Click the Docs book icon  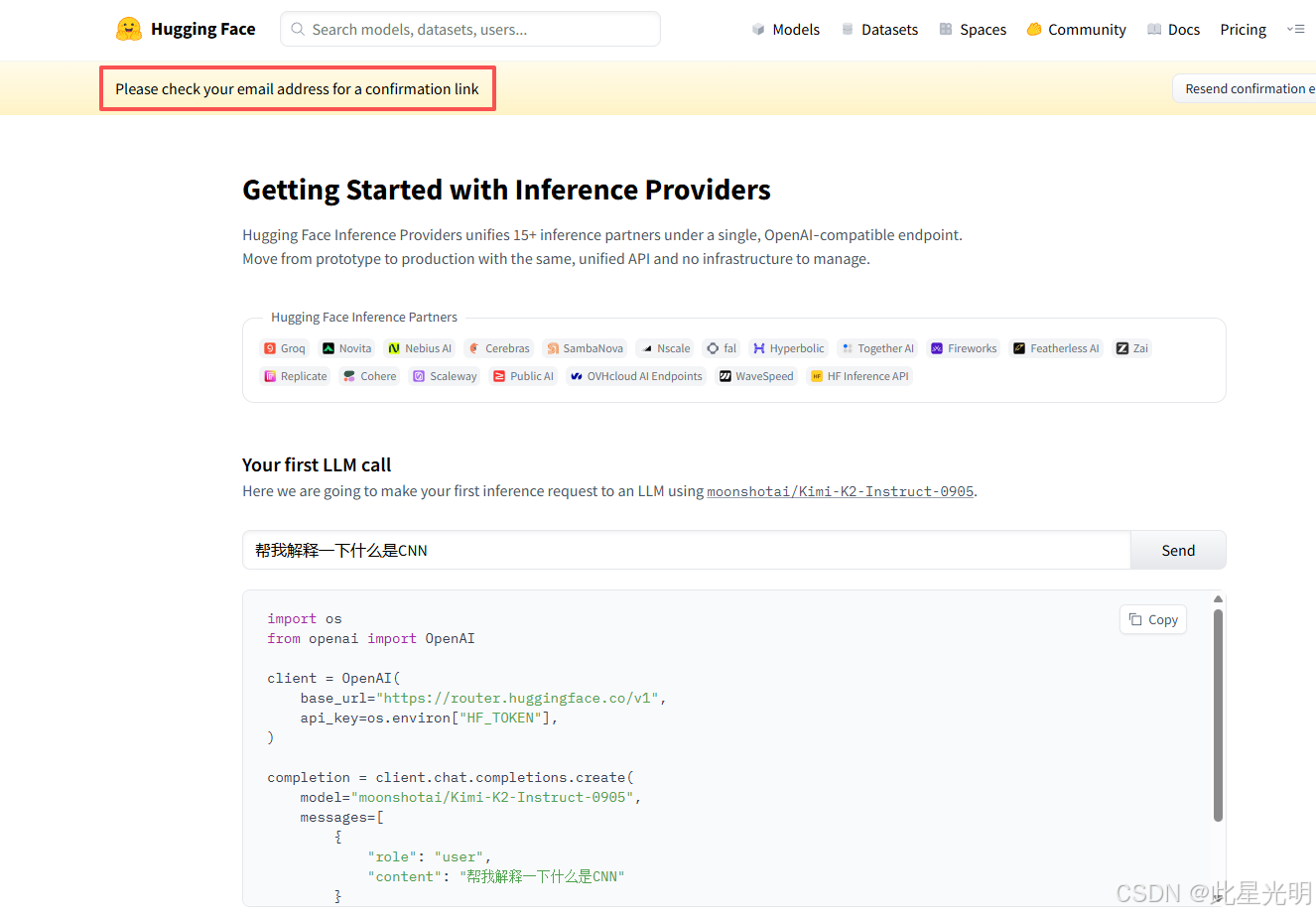click(x=1154, y=30)
